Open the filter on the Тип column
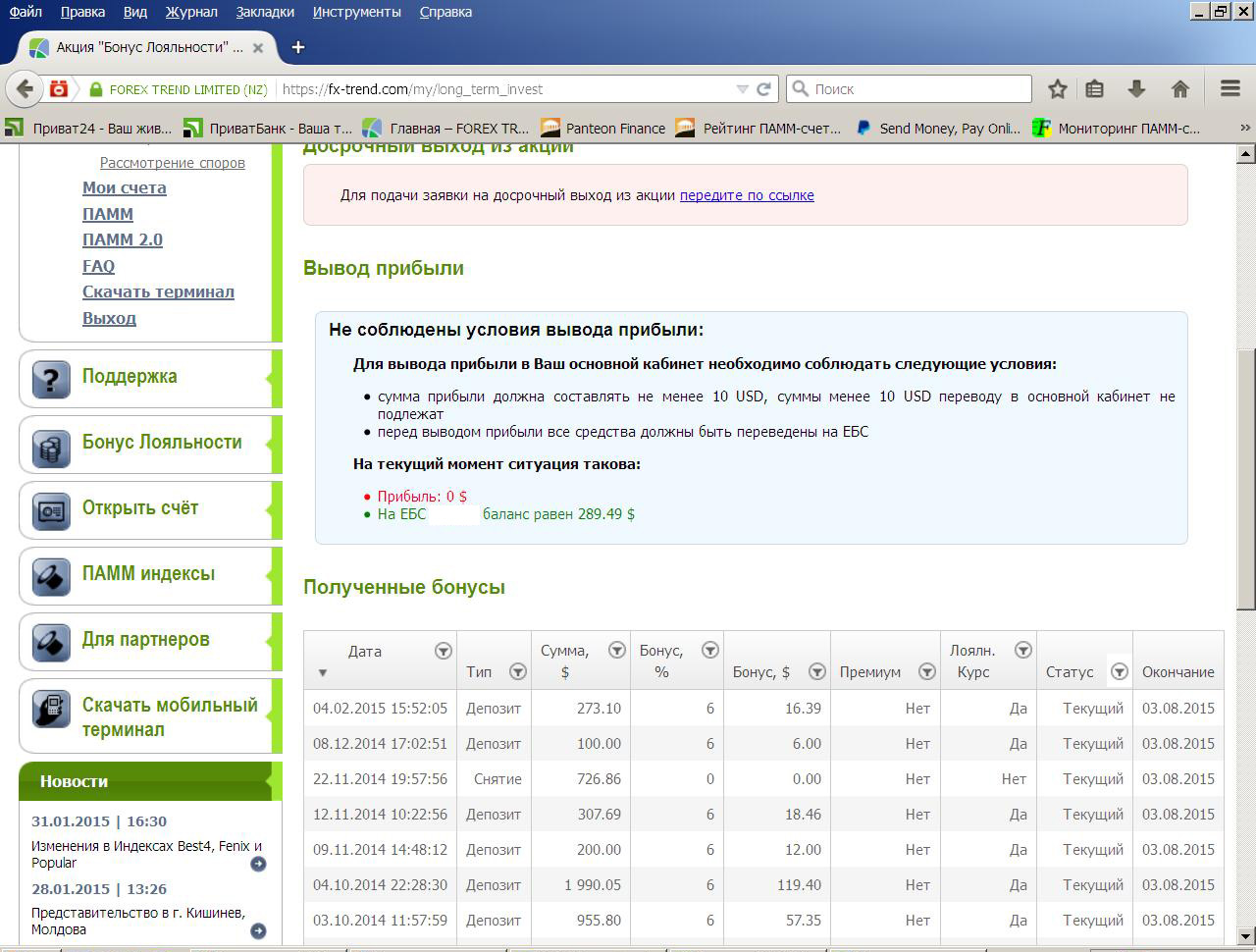This screenshot has width=1256, height=952. coord(517,671)
